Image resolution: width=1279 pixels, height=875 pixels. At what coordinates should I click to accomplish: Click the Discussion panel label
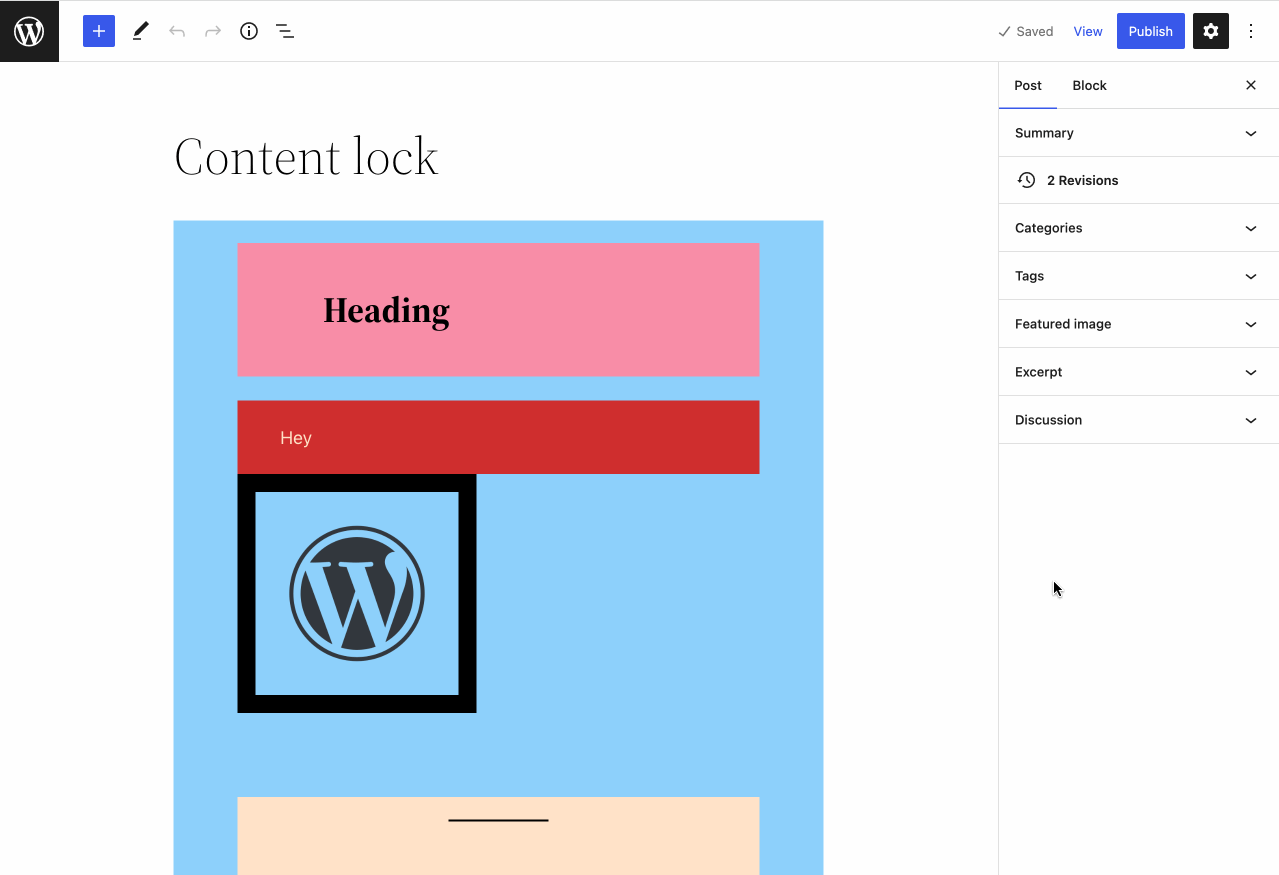tap(1049, 420)
